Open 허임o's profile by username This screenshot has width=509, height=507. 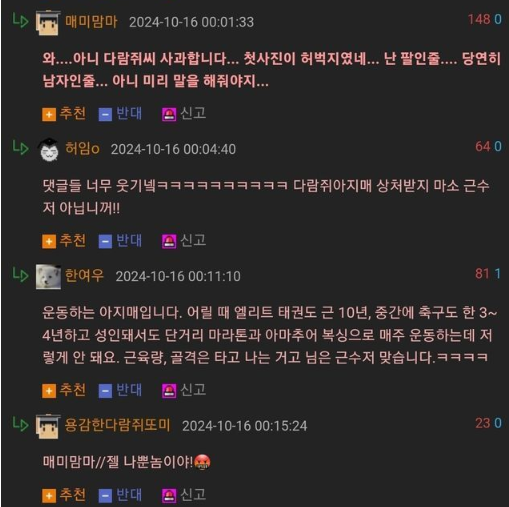[x=82, y=149]
